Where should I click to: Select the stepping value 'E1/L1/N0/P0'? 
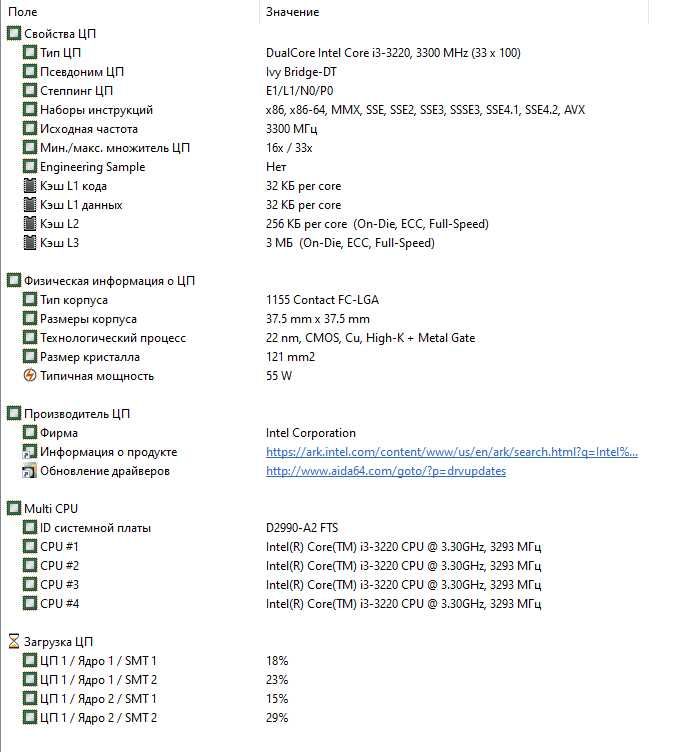tap(300, 91)
